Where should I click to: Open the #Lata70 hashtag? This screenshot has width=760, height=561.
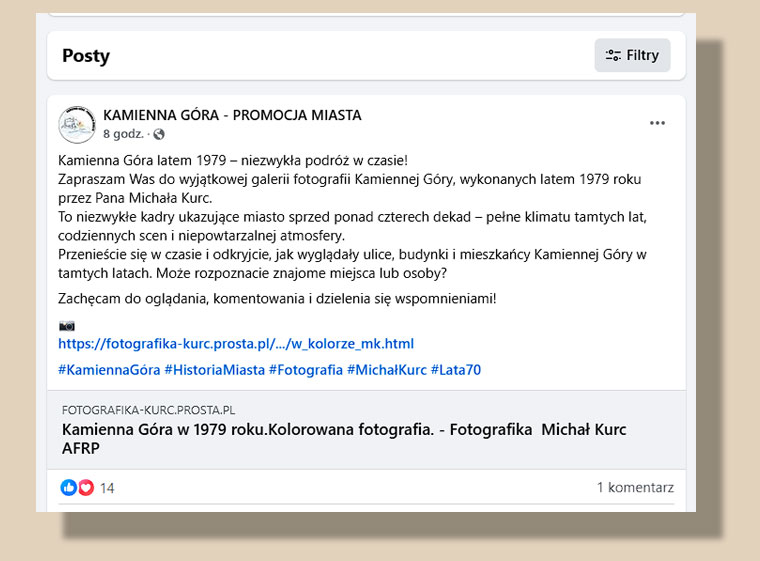click(456, 370)
